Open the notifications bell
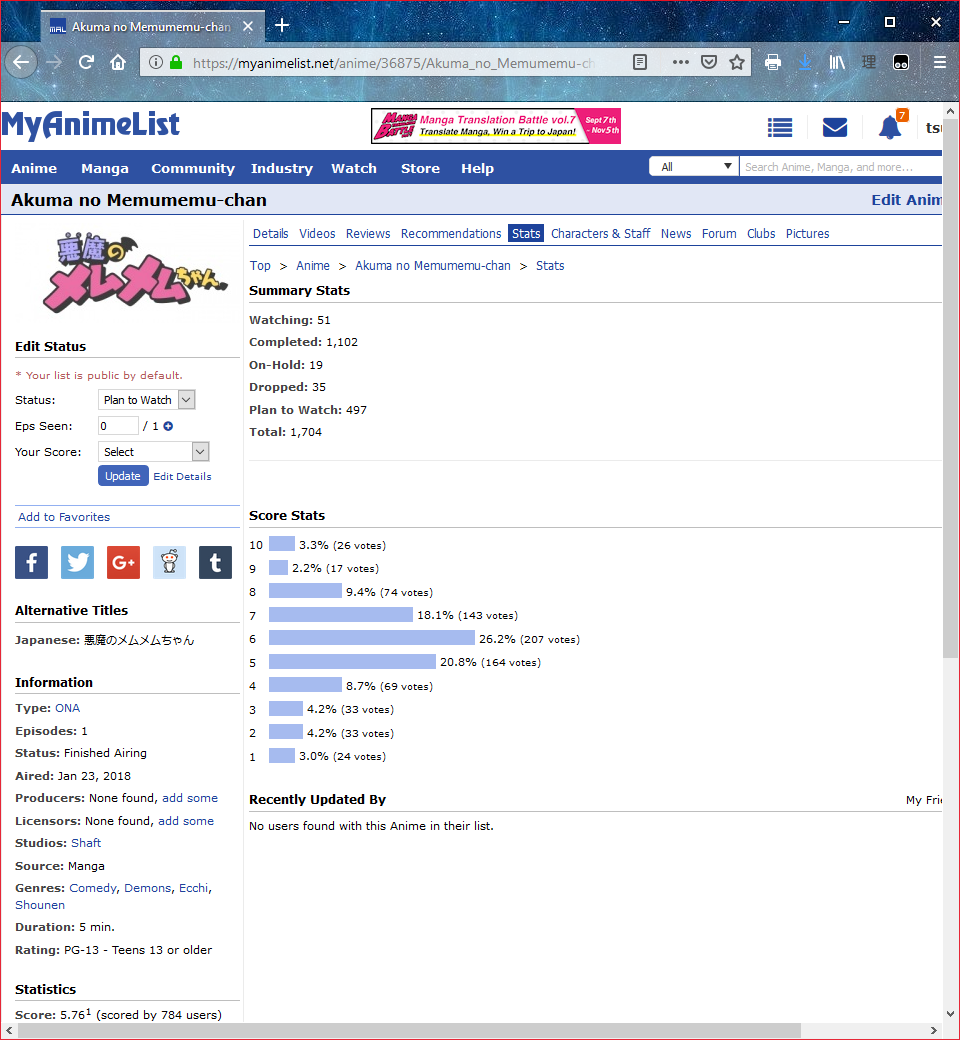 (889, 127)
